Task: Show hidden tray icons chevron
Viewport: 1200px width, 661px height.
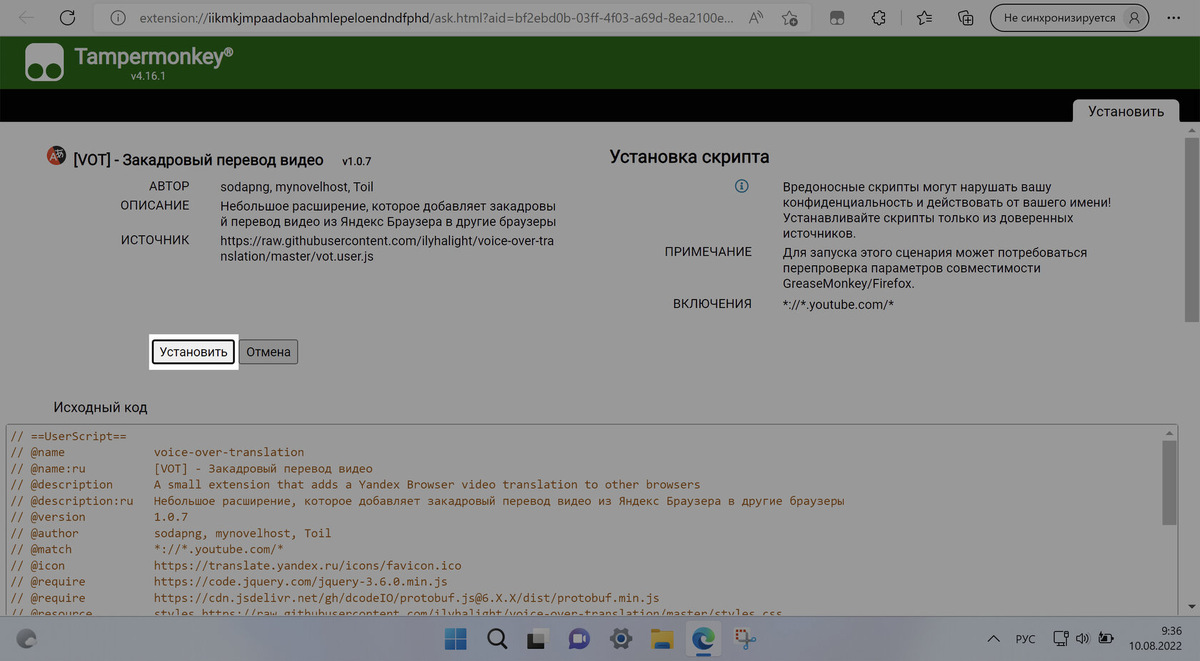Action: [992, 638]
